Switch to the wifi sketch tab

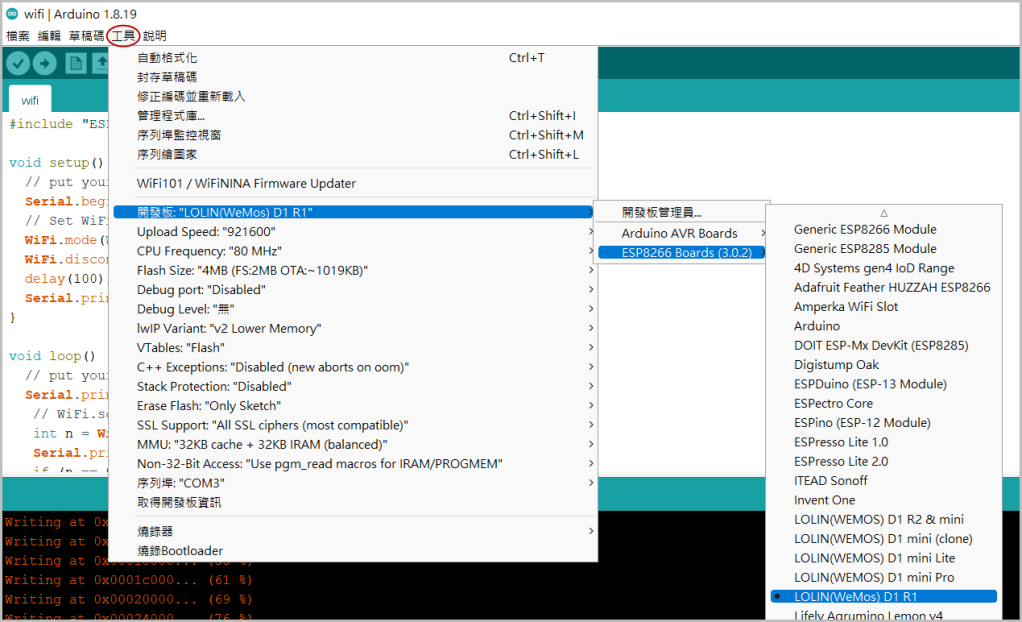pyautogui.click(x=30, y=100)
